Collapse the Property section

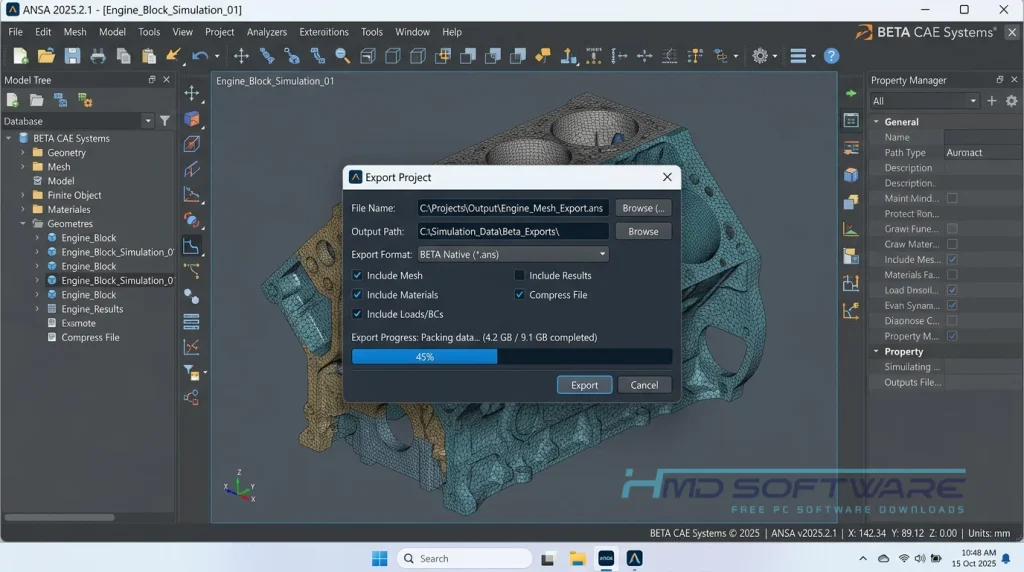point(876,351)
